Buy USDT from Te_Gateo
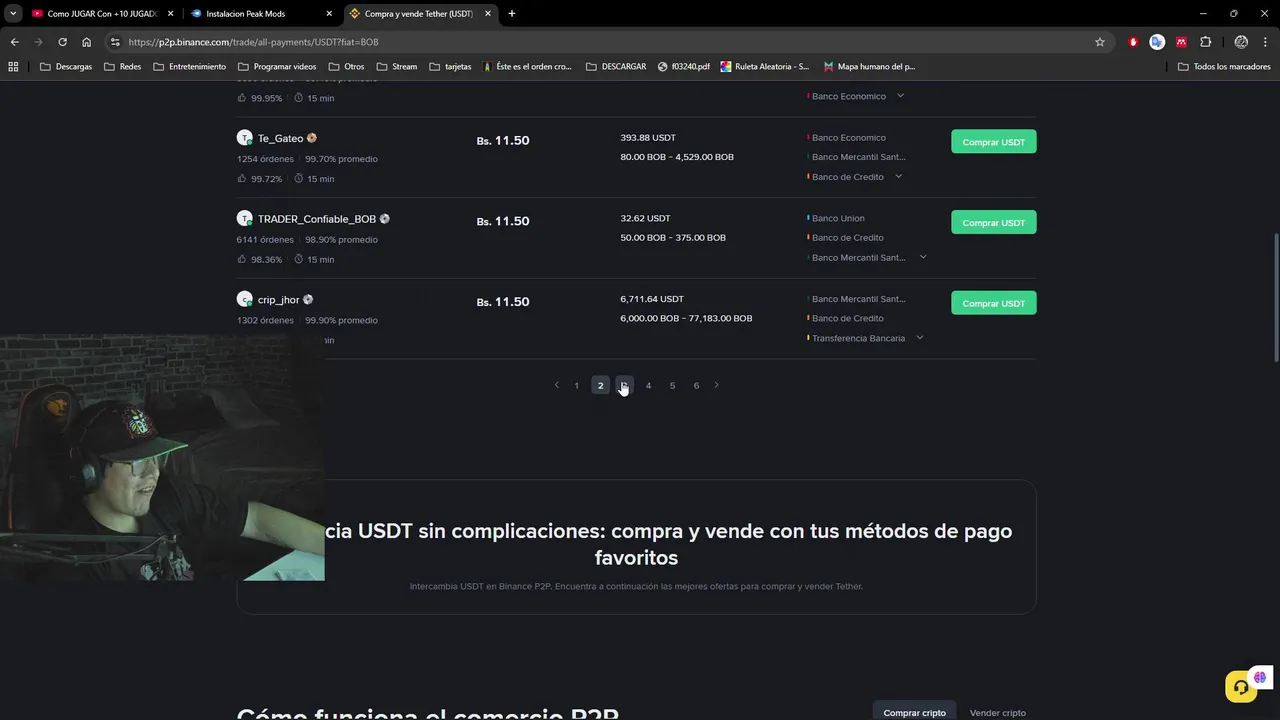 coord(993,142)
